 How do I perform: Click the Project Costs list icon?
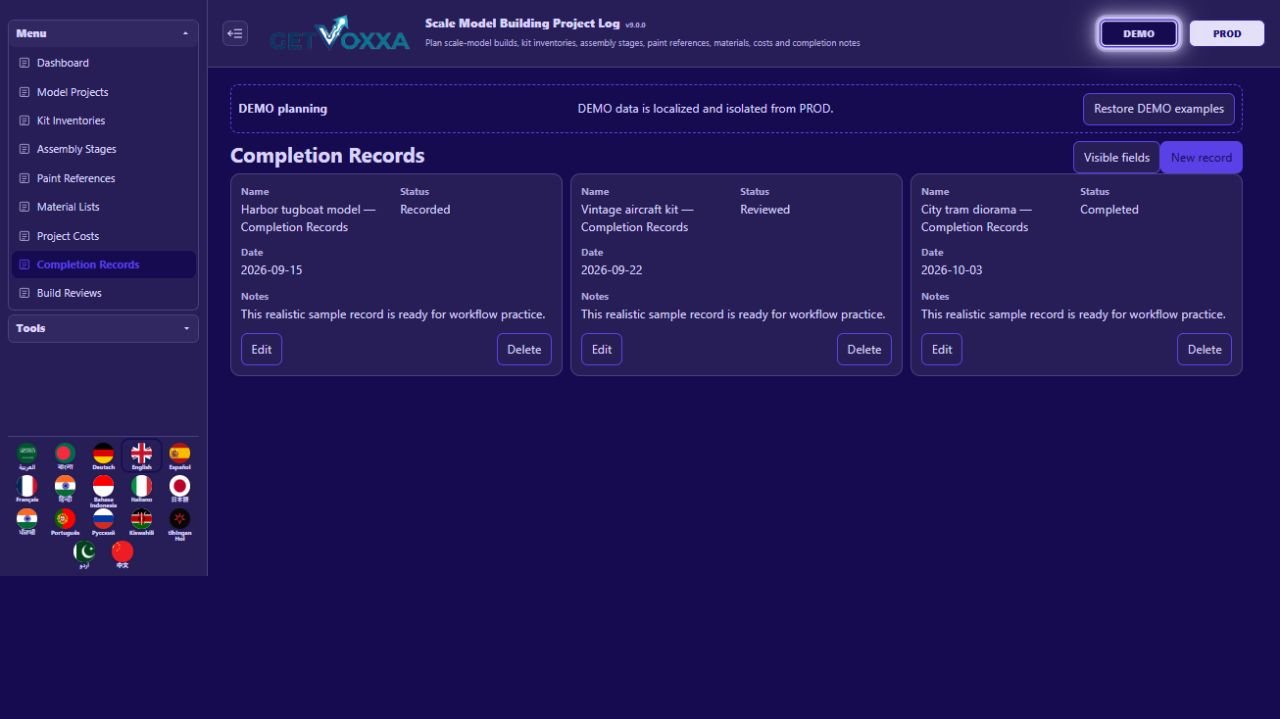click(25, 236)
